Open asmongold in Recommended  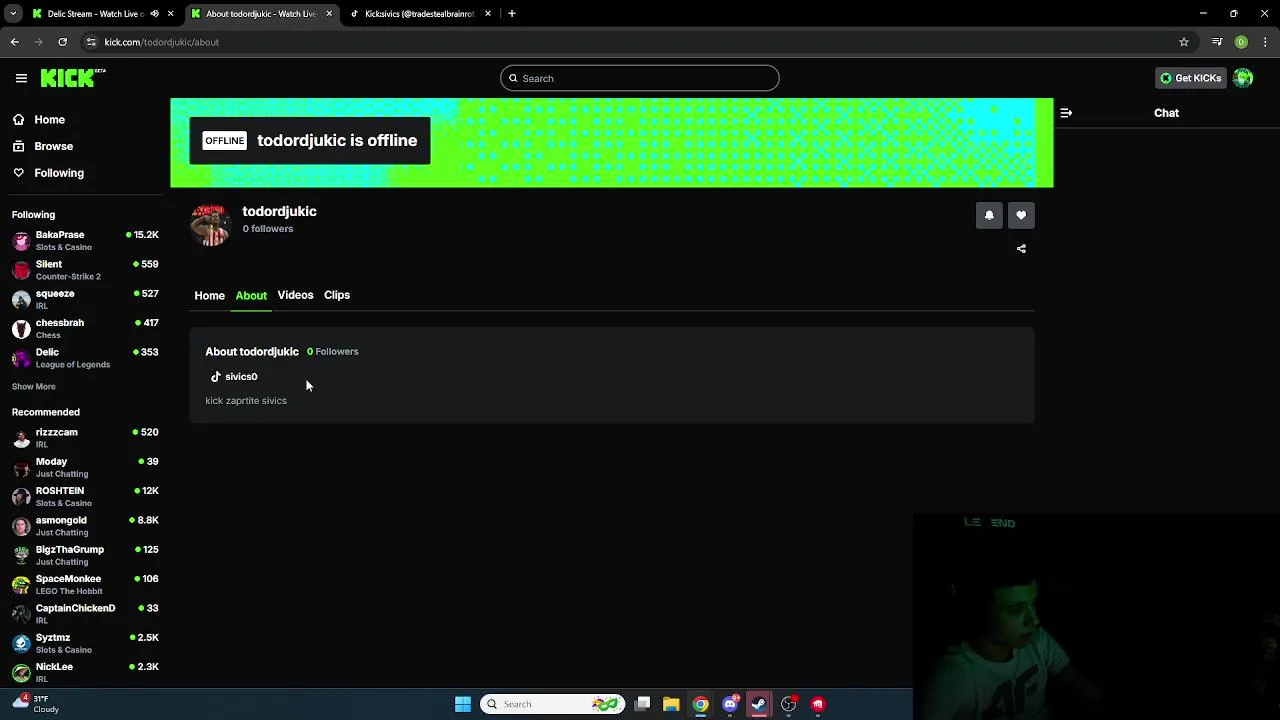tap(85, 526)
